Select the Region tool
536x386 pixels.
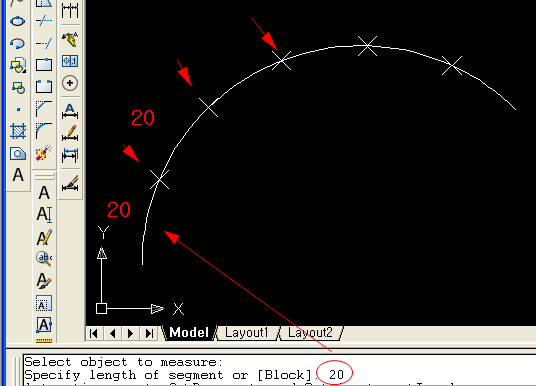18,154
